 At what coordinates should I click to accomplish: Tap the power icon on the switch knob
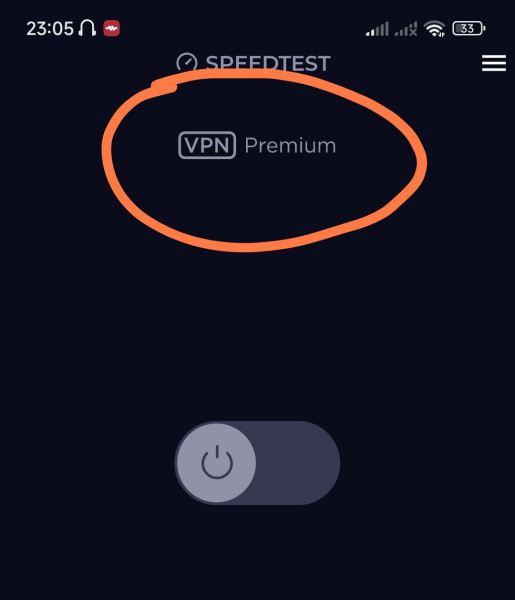217,462
